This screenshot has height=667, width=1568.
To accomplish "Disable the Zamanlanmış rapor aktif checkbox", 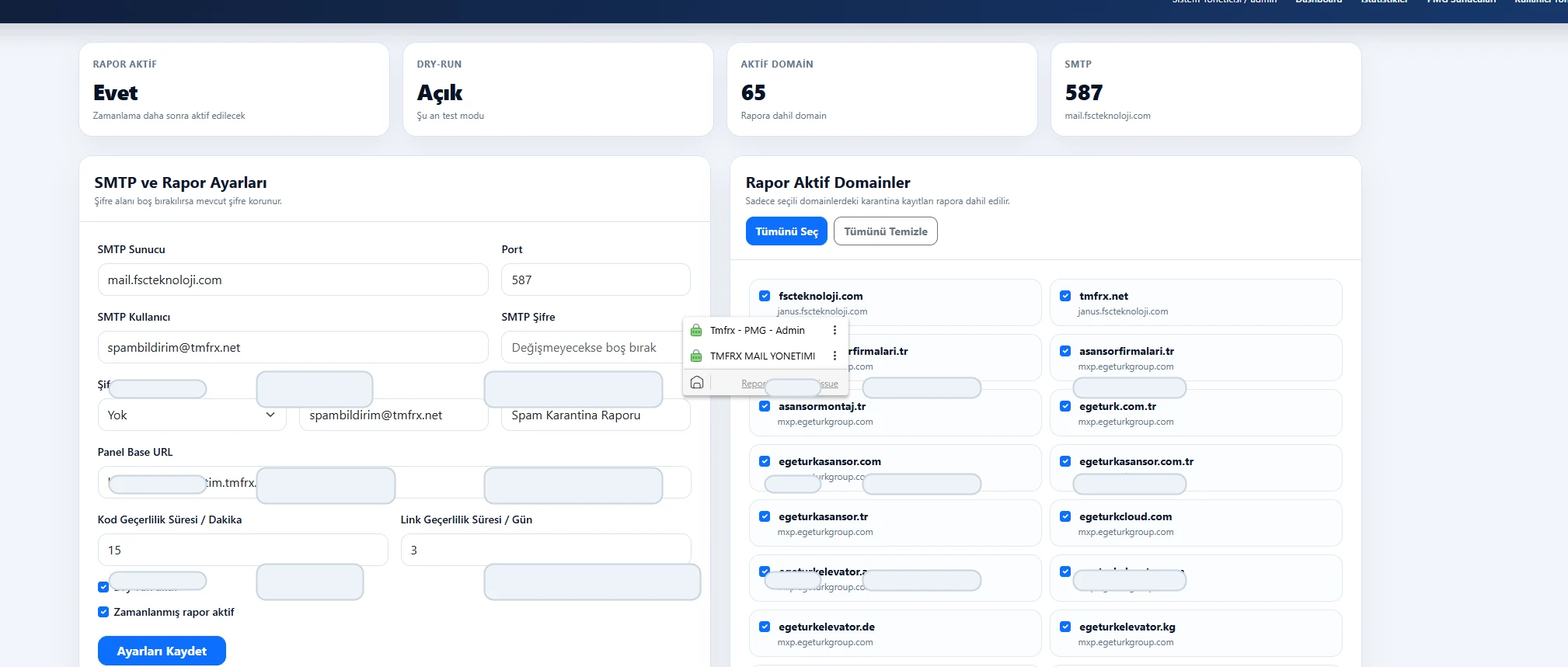I will pyautogui.click(x=103, y=612).
